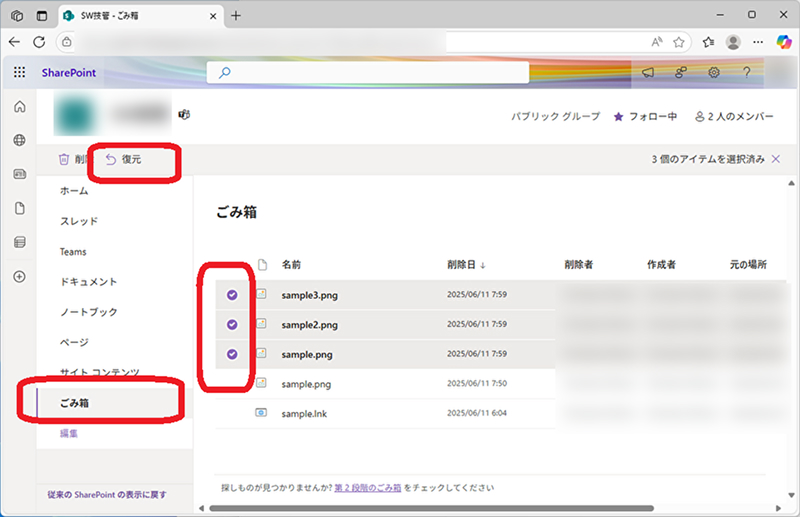Open the people connections icon in the header
This screenshot has height=517, width=800.
681,72
